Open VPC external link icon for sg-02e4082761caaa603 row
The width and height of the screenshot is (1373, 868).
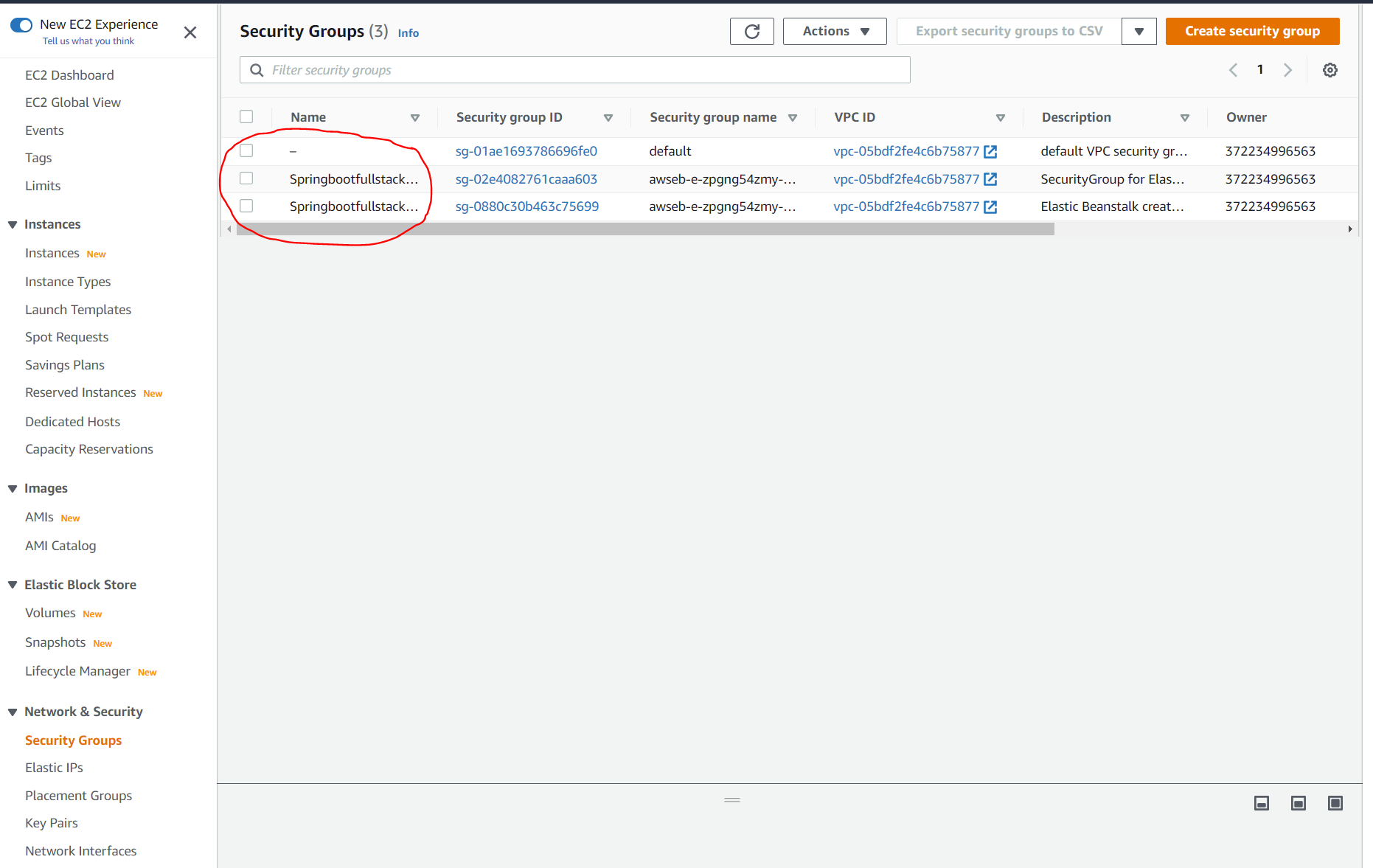coord(990,179)
